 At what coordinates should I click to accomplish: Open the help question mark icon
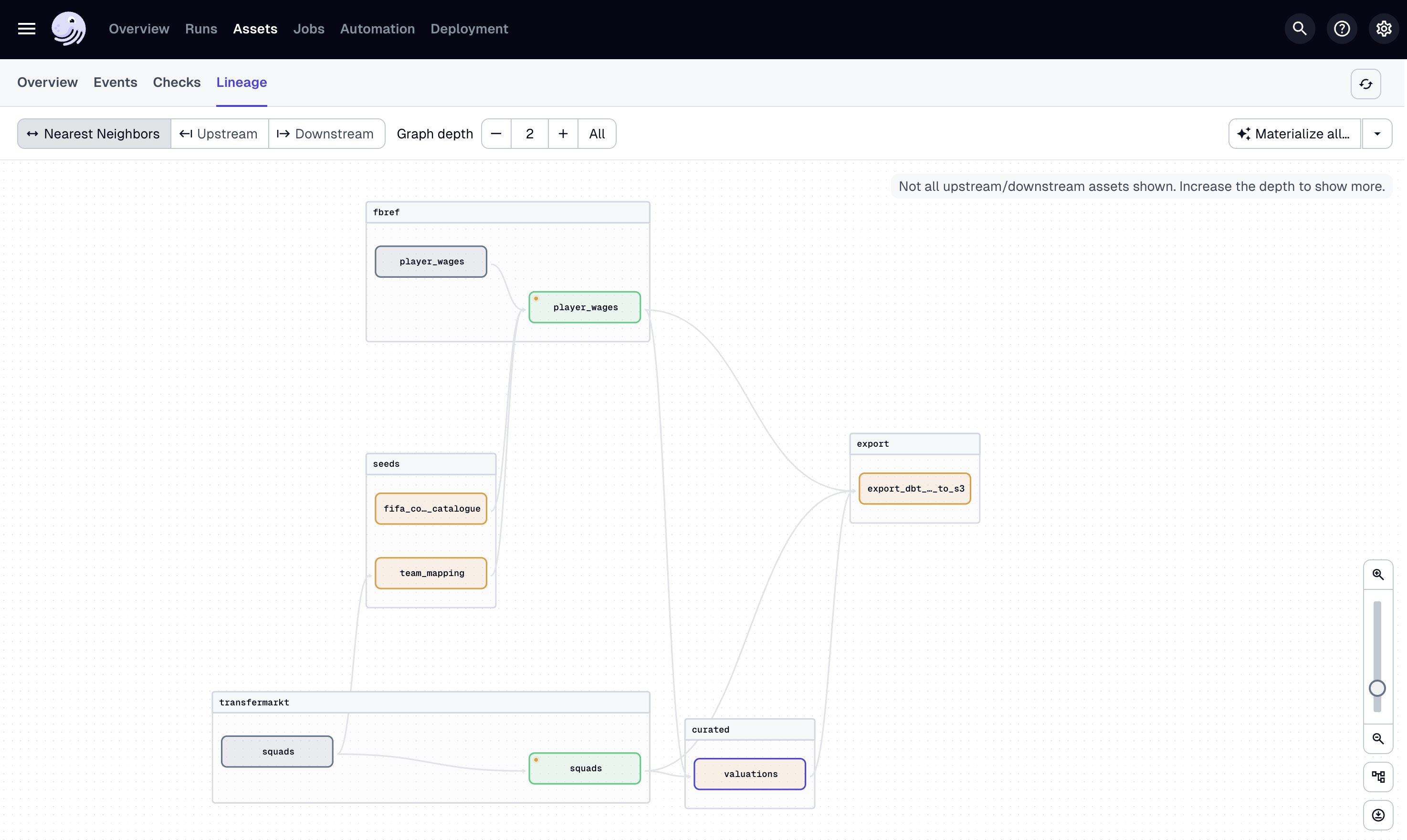pos(1341,29)
